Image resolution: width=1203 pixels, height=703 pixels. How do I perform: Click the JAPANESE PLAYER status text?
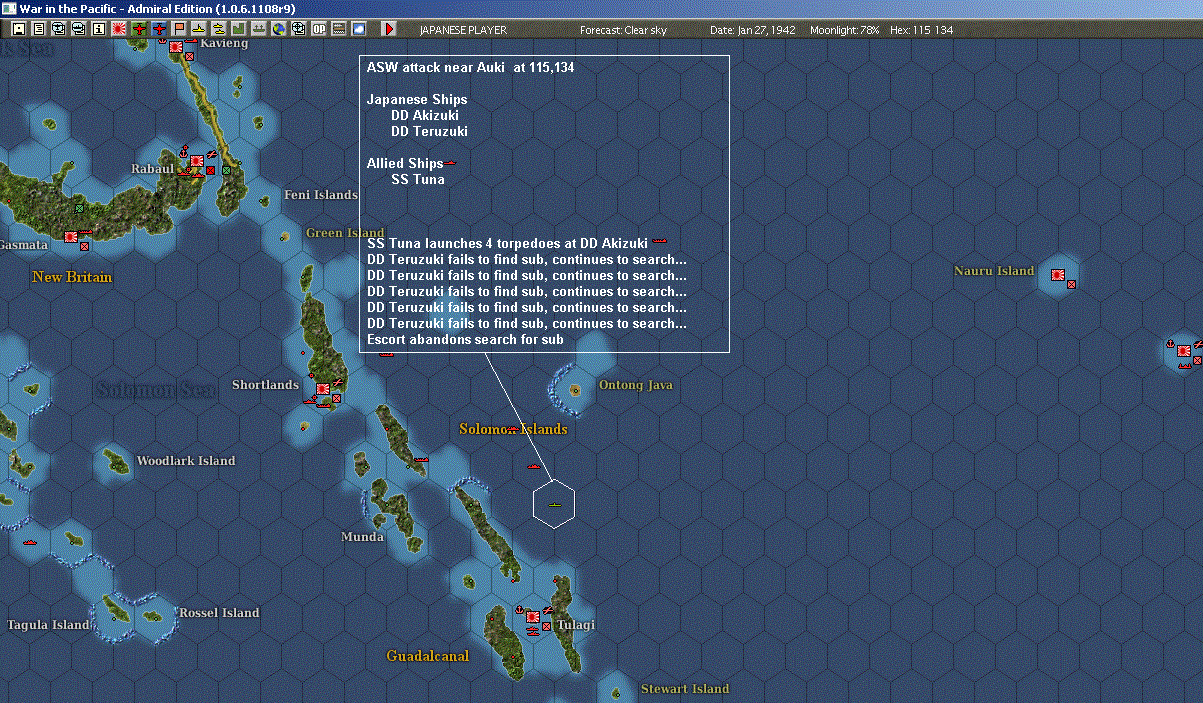click(x=461, y=30)
